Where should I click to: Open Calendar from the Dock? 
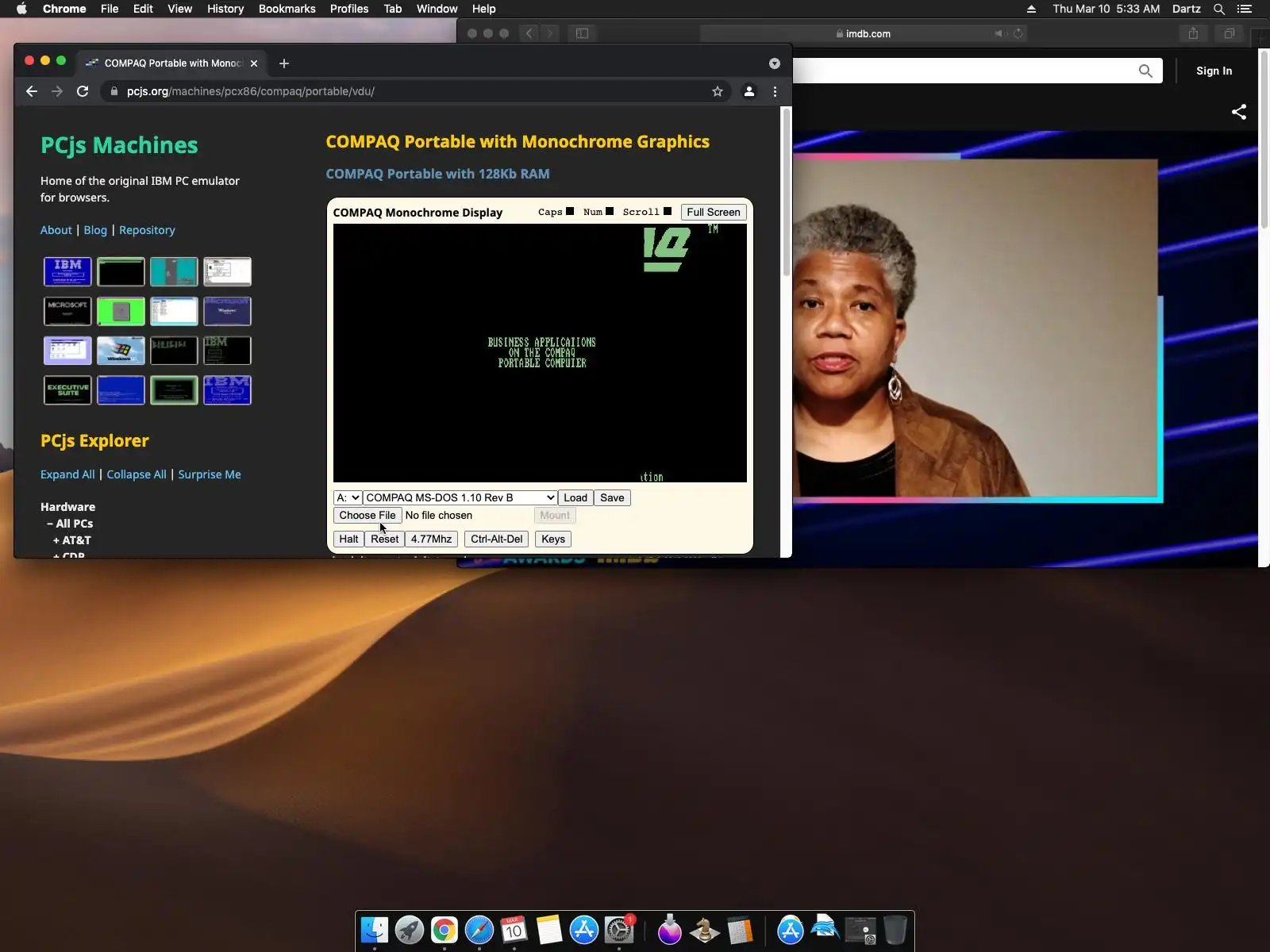[x=514, y=930]
